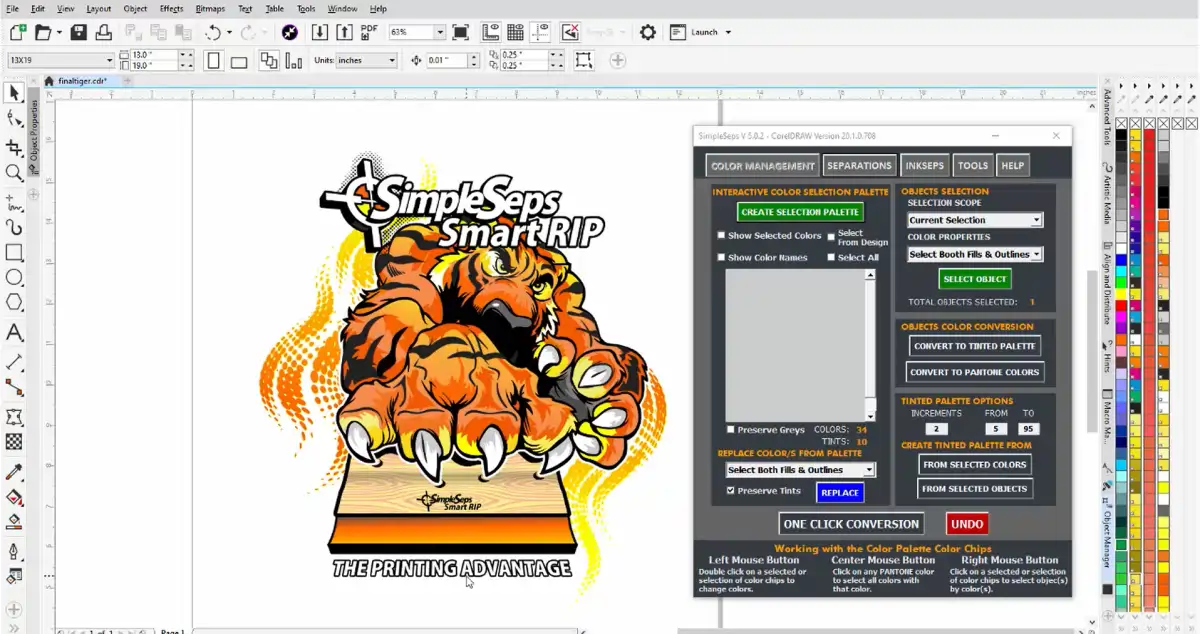This screenshot has height=634, width=1200.
Task: Click the Import icon
Action: tap(319, 32)
